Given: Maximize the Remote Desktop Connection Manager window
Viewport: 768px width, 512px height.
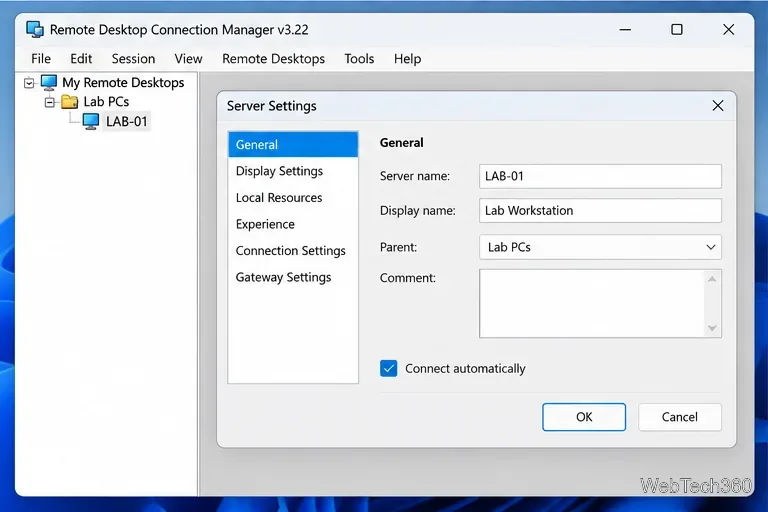Looking at the screenshot, I should pyautogui.click(x=676, y=29).
